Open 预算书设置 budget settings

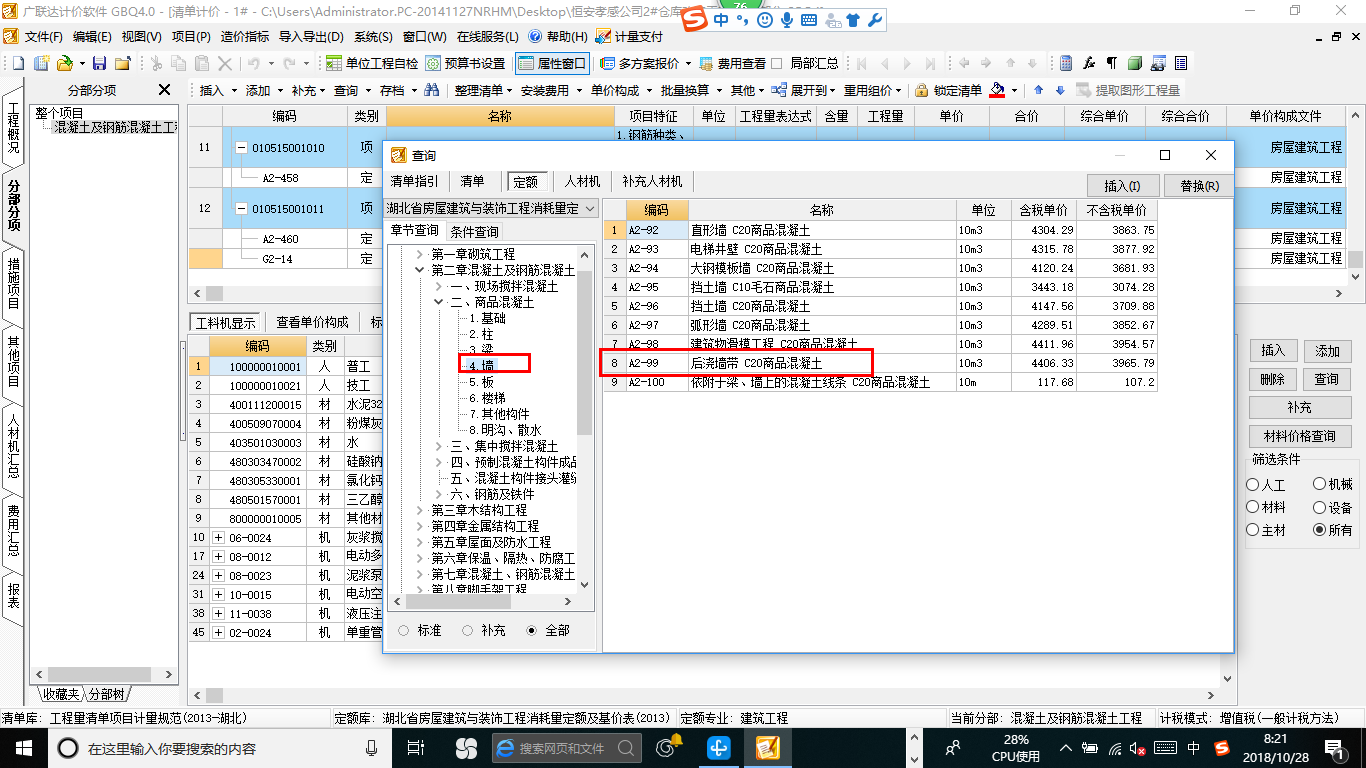tap(465, 63)
